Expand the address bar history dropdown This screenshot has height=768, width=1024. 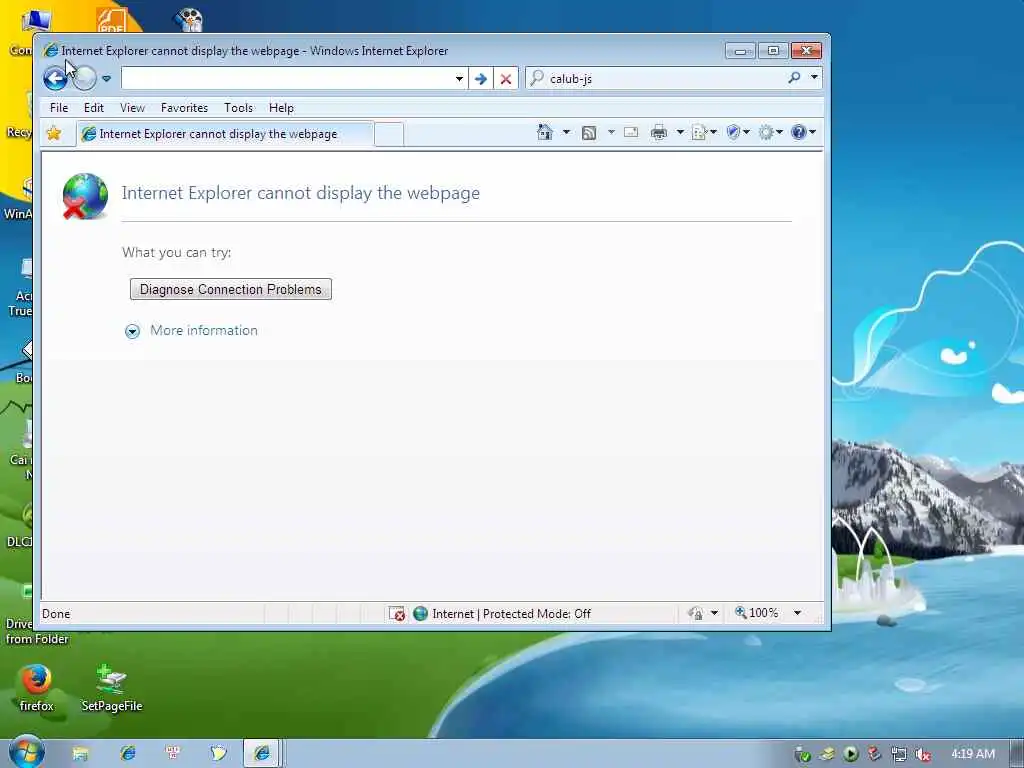tap(459, 79)
